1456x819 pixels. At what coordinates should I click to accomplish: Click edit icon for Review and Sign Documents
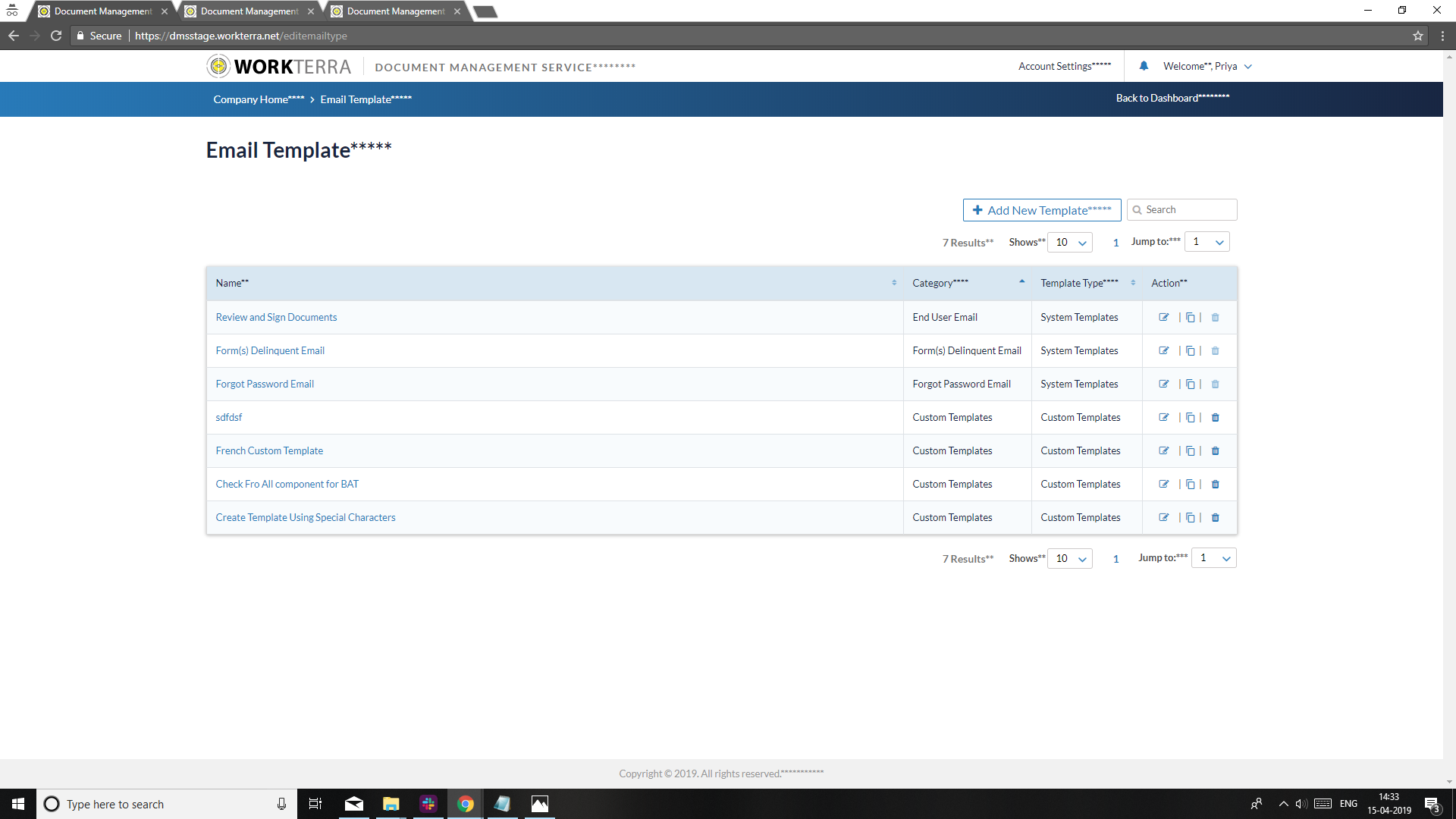[1163, 318]
